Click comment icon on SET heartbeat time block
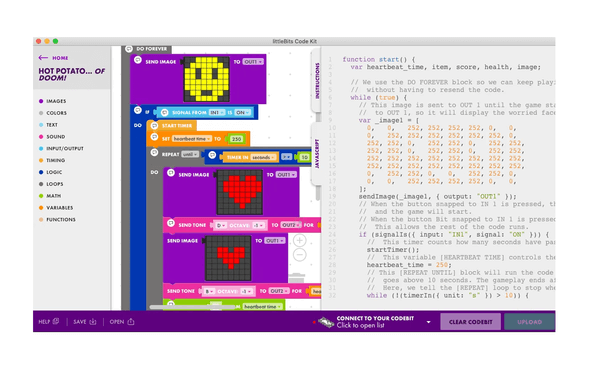The height and width of the screenshot is (369, 590). [x=154, y=137]
